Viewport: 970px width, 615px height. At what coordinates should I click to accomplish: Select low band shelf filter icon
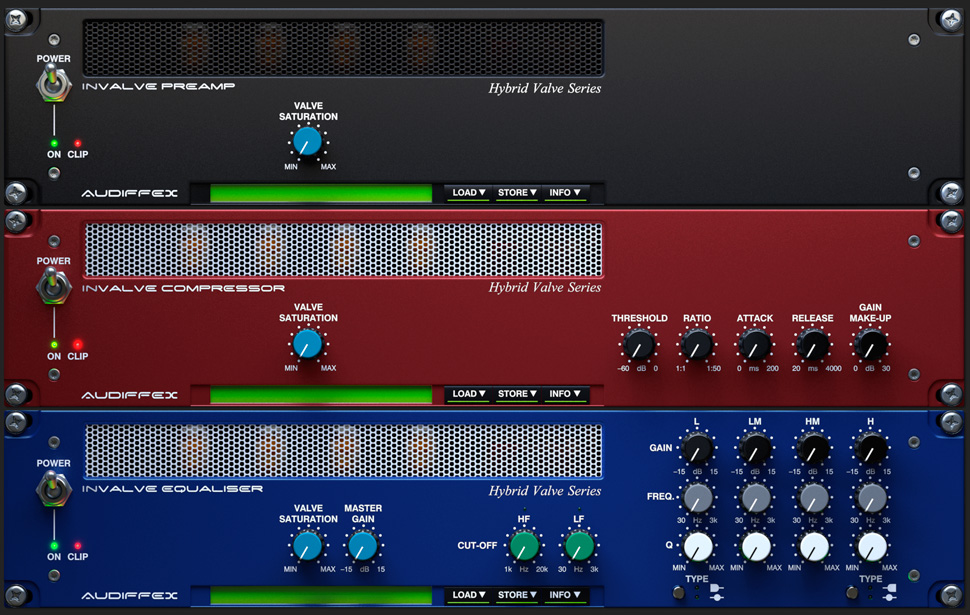click(716, 588)
